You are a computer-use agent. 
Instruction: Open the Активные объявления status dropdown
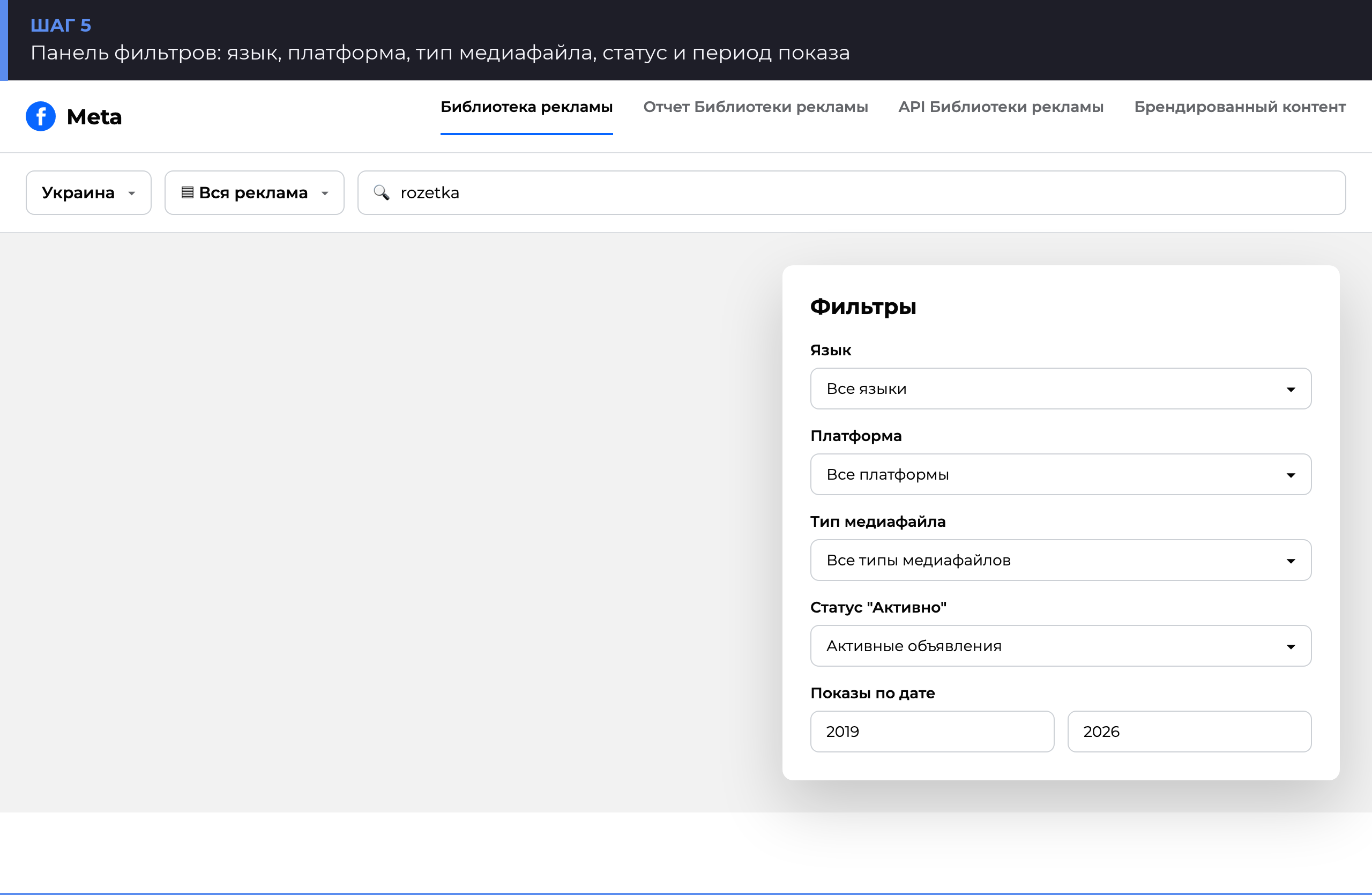point(1061,646)
